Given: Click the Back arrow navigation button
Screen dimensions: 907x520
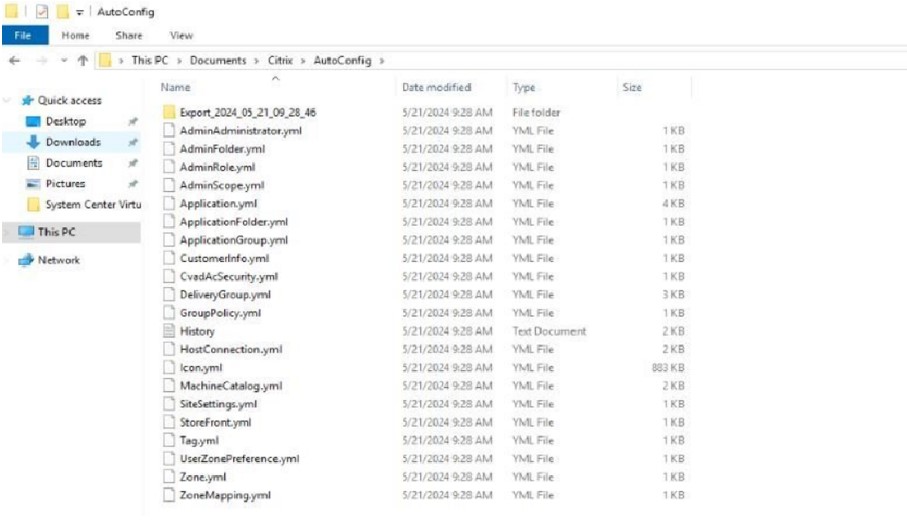Looking at the screenshot, I should point(15,61).
